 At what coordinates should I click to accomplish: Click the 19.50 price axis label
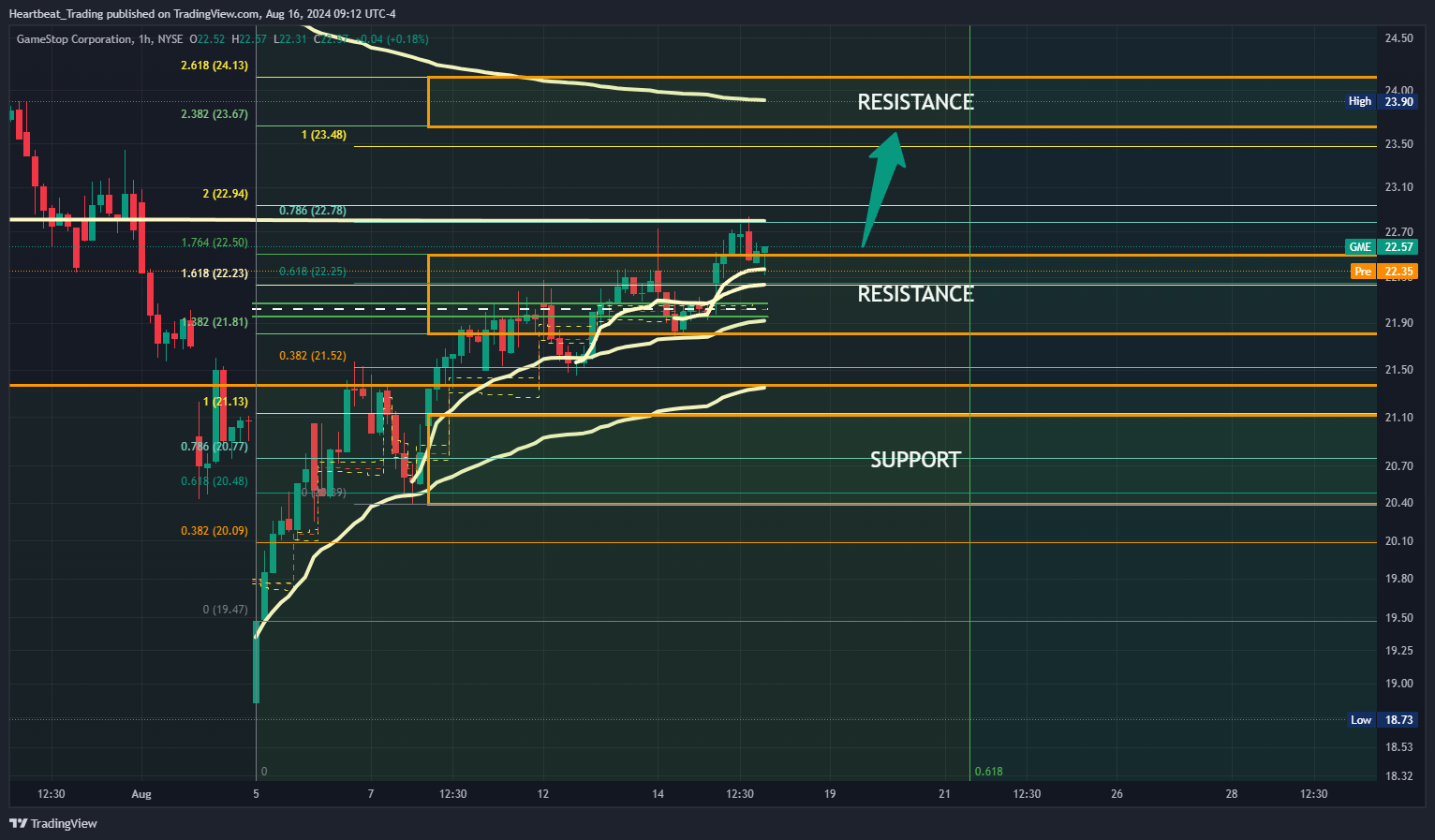1399,618
